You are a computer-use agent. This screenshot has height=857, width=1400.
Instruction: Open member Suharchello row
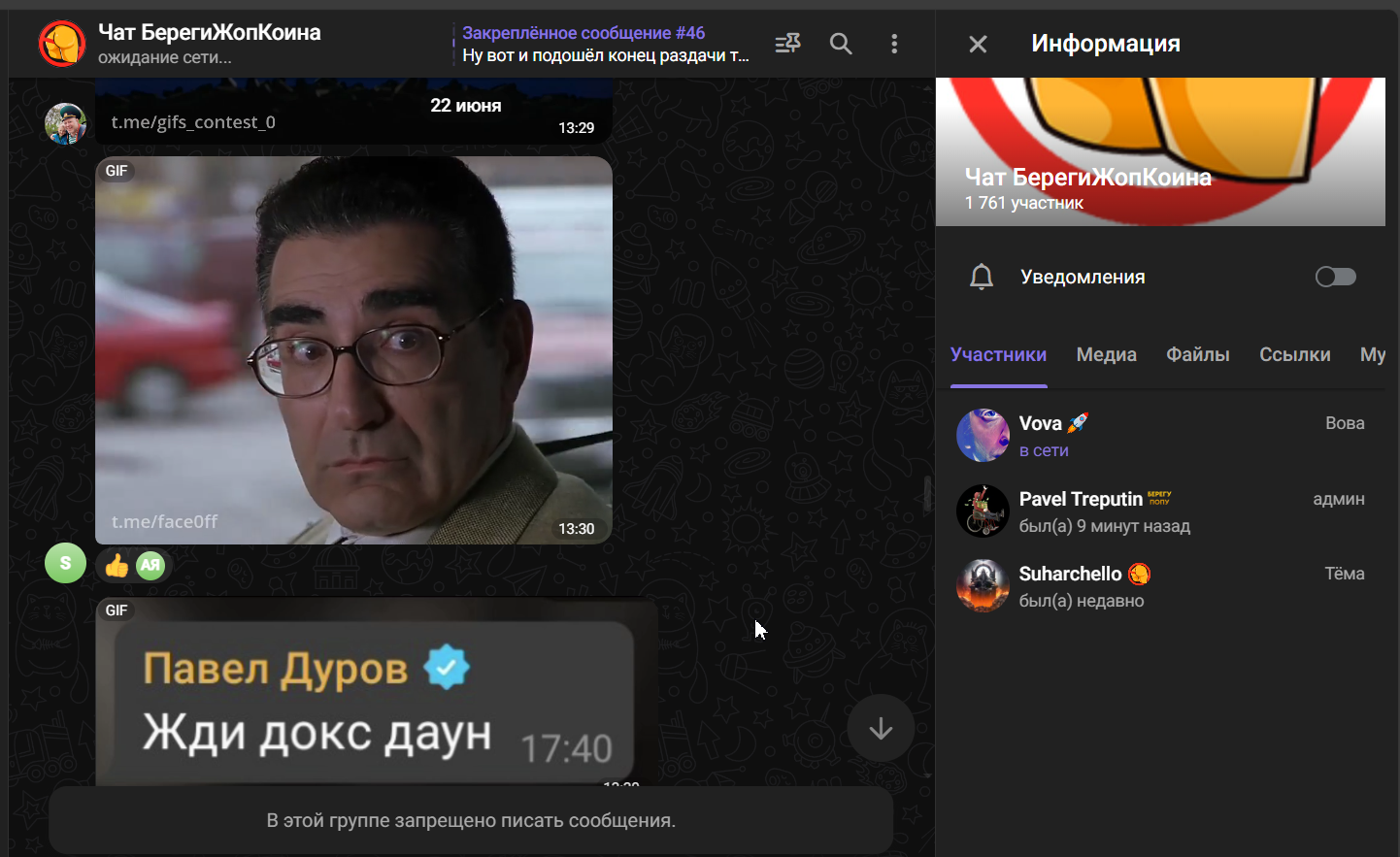tap(1160, 586)
